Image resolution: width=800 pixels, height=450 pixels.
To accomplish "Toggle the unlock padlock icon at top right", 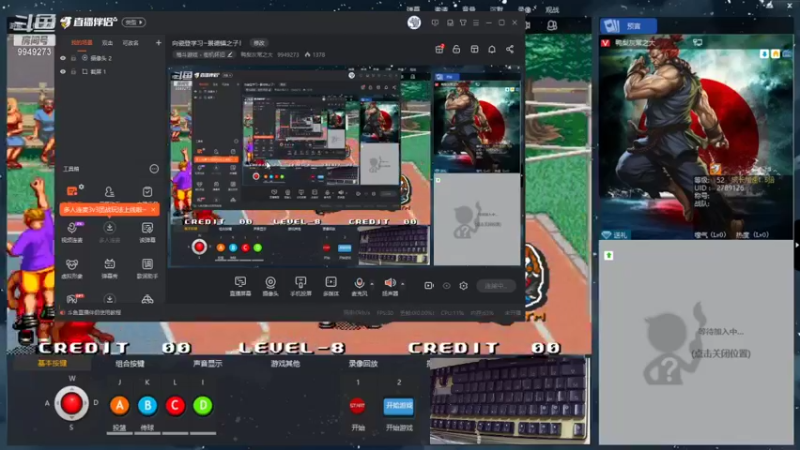I will [x=457, y=49].
